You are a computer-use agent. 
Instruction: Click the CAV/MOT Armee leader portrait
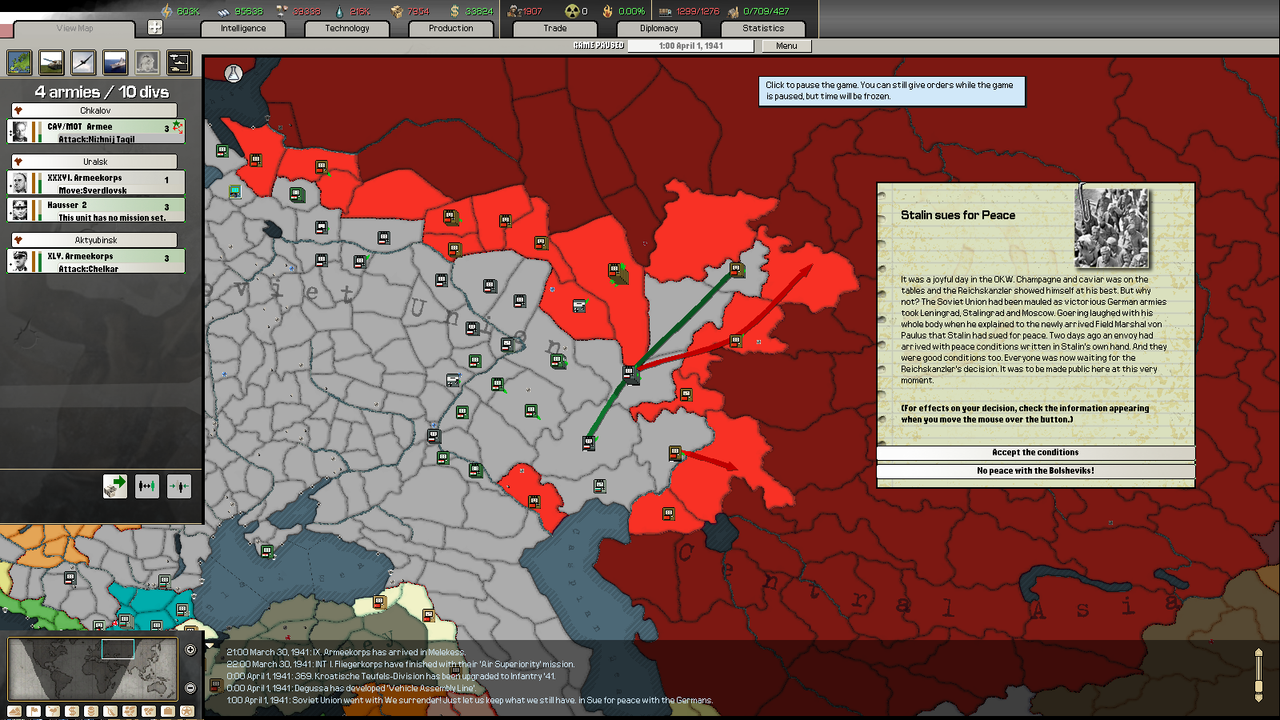[x=19, y=132]
